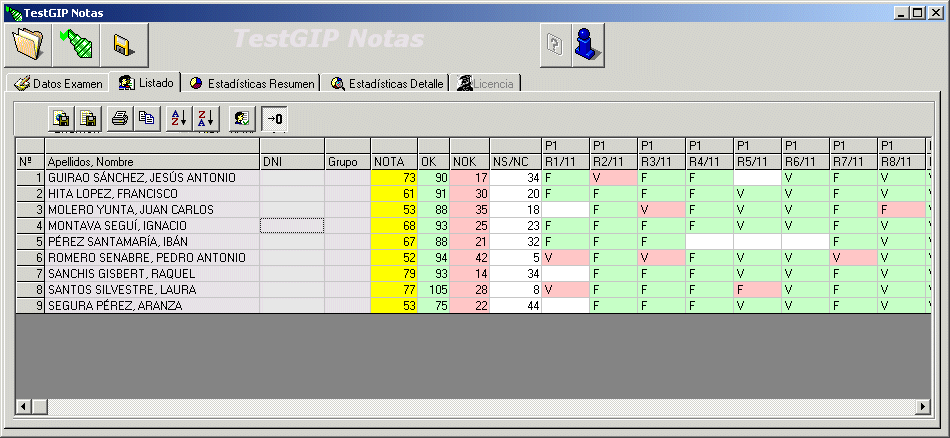Click the student with checkmark icon
This screenshot has width=950, height=438.
(x=242, y=118)
